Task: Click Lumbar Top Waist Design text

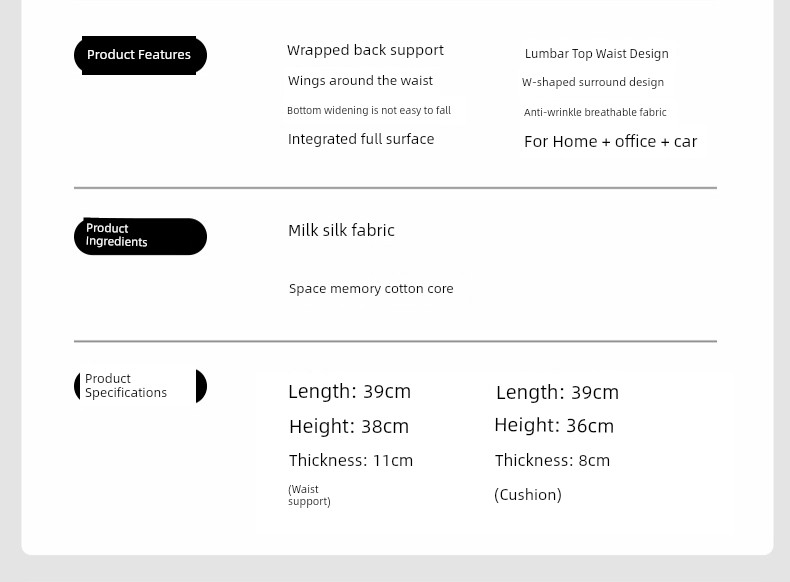Action: 597,54
